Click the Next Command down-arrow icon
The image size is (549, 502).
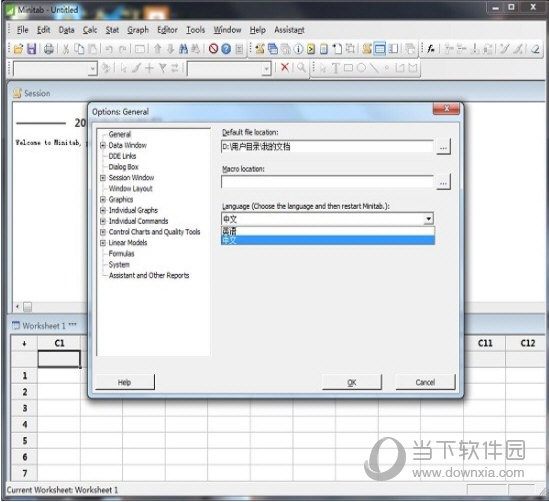point(171,49)
